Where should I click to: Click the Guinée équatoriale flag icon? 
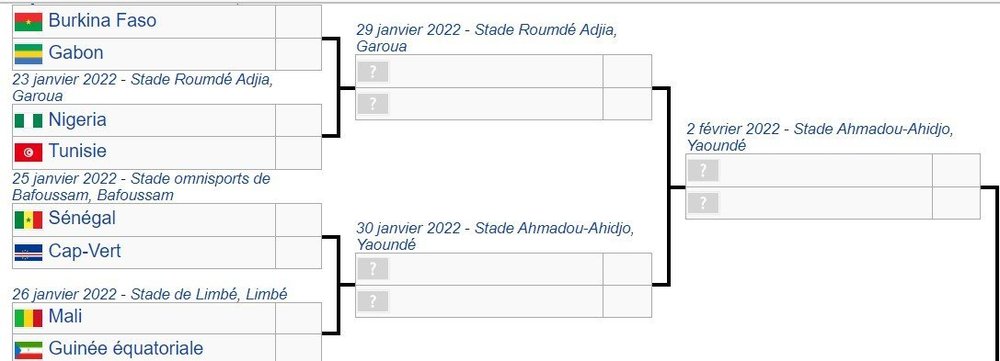[28, 350]
